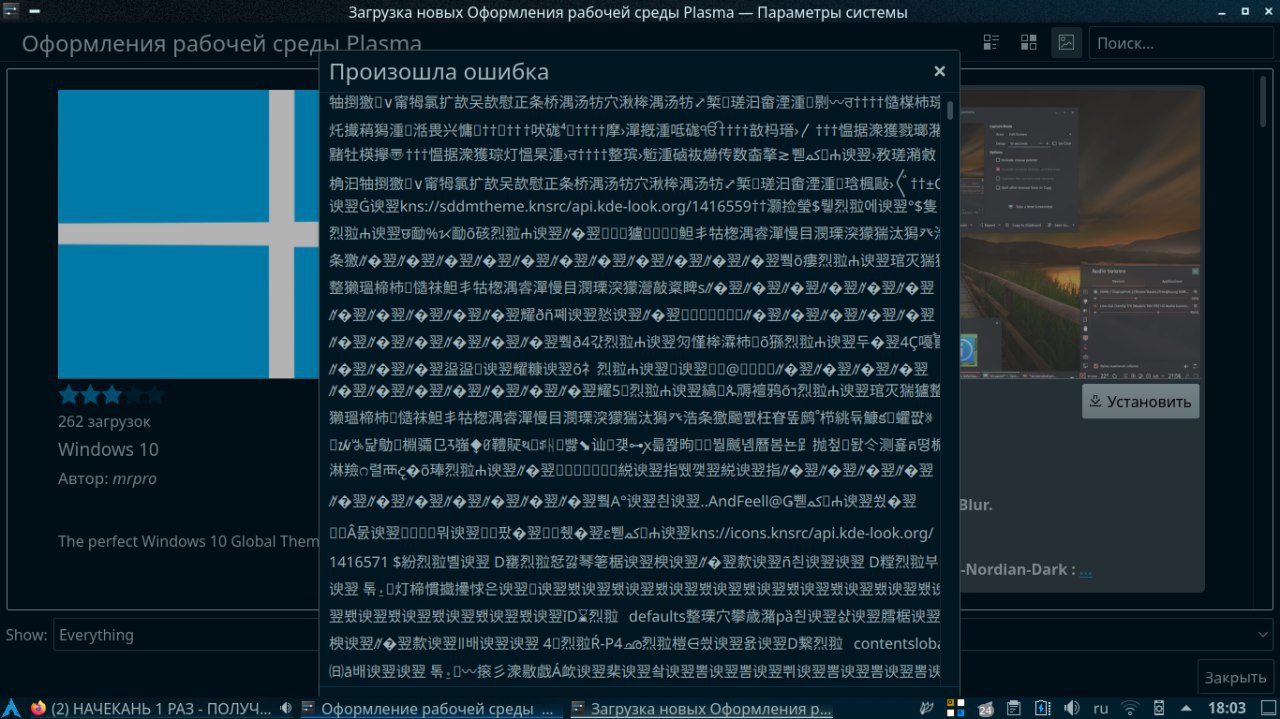Switch to 'Загрузка новых Оформления' taskbar window
The height and width of the screenshot is (719, 1280).
point(701,709)
